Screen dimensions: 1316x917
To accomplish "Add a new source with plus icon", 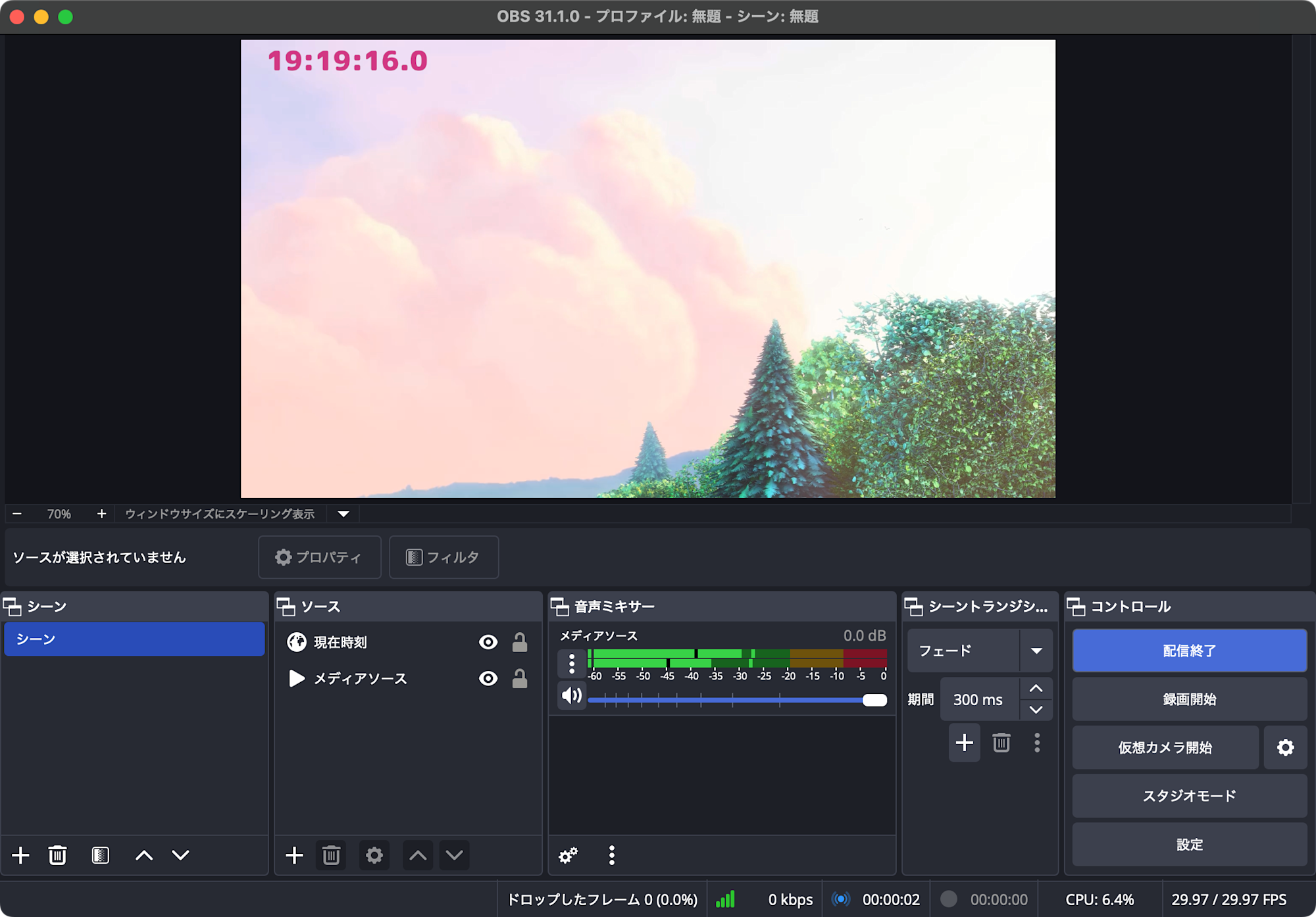I will tap(294, 855).
